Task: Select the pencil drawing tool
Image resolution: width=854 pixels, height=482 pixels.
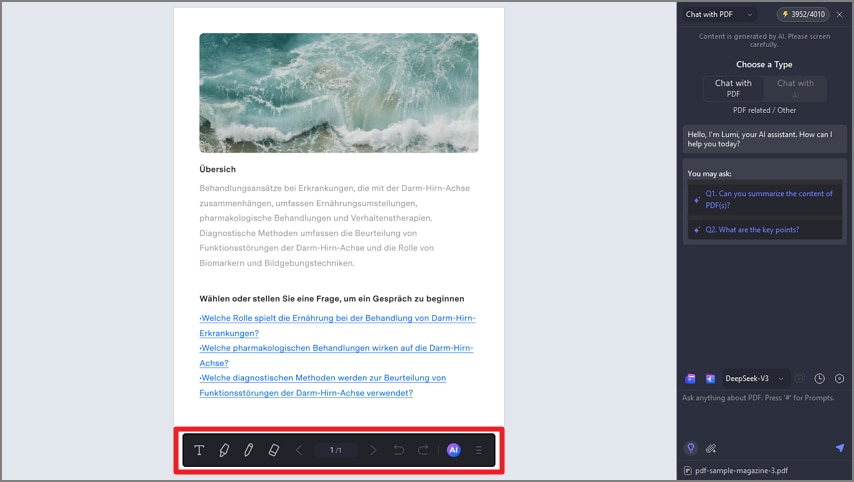Action: pyautogui.click(x=248, y=450)
